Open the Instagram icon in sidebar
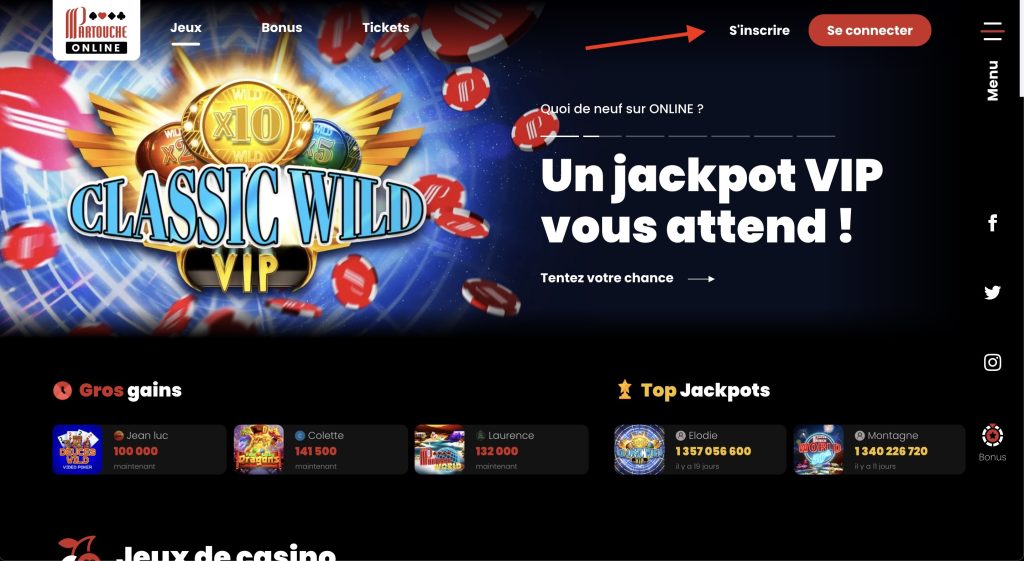The height and width of the screenshot is (561, 1024). 992,362
